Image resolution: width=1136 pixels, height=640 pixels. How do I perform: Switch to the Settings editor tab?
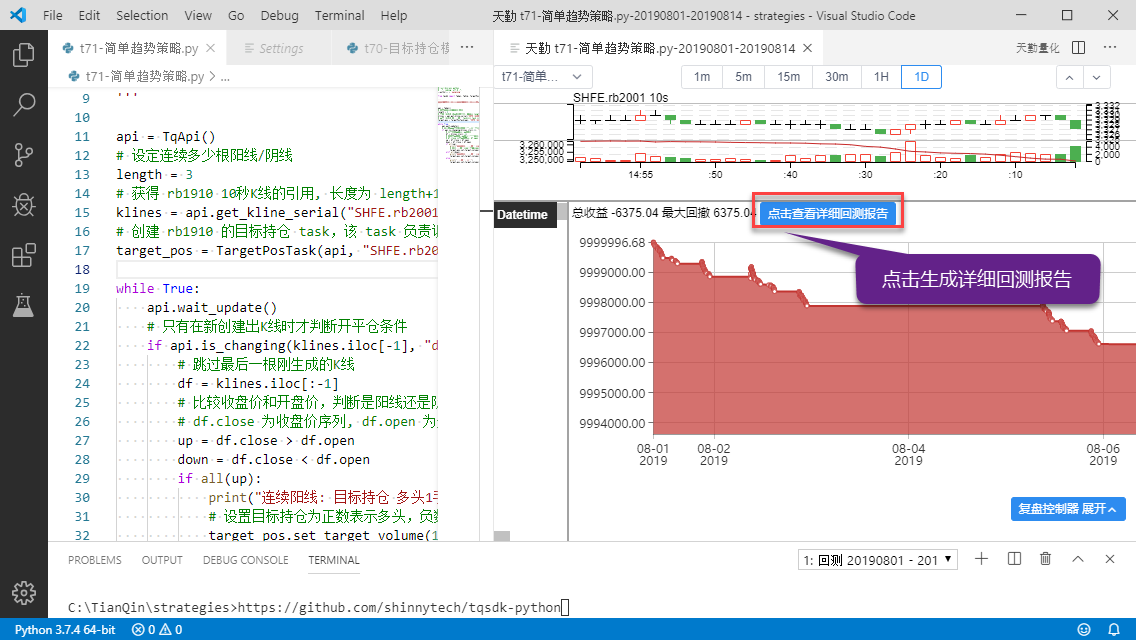click(280, 48)
